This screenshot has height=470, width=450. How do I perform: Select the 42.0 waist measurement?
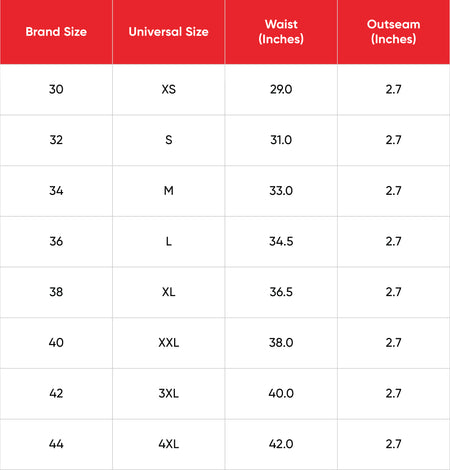[281, 444]
